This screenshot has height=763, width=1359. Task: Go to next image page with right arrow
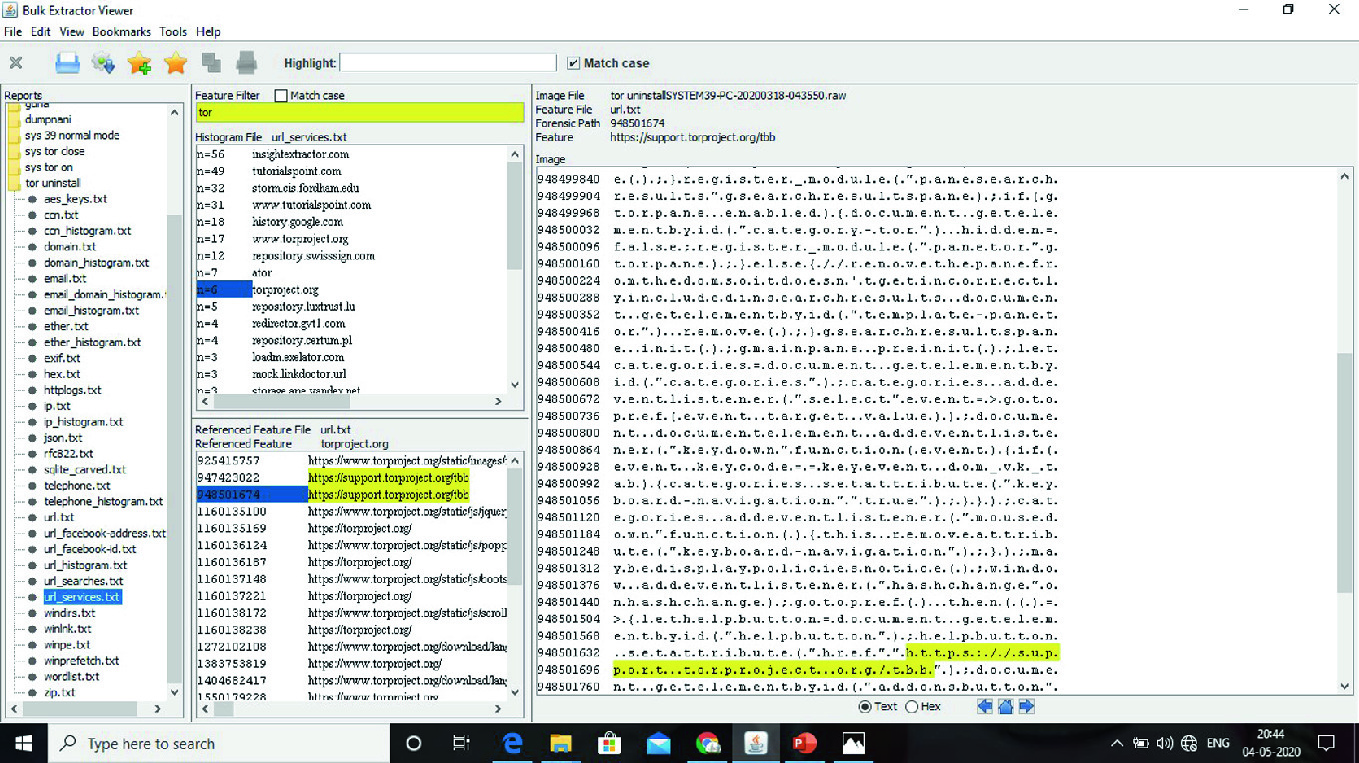coord(1026,707)
